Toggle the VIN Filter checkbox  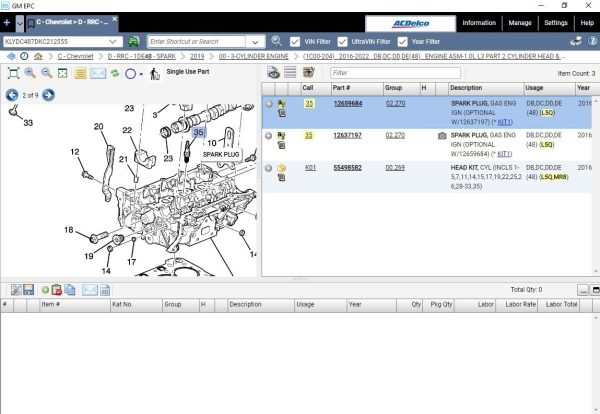[296, 41]
